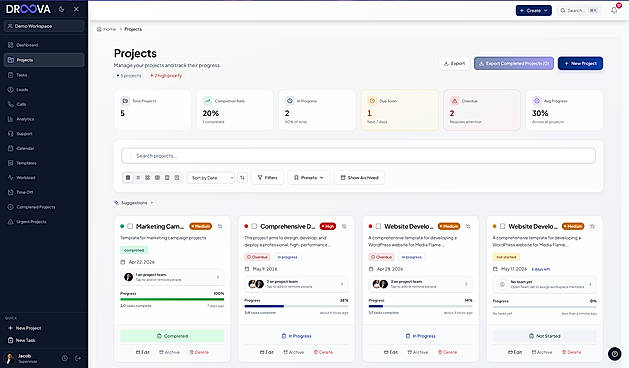The width and height of the screenshot is (629, 368).
Task: Expand team row on overdue Website Develo... card
Action: click(x=420, y=284)
